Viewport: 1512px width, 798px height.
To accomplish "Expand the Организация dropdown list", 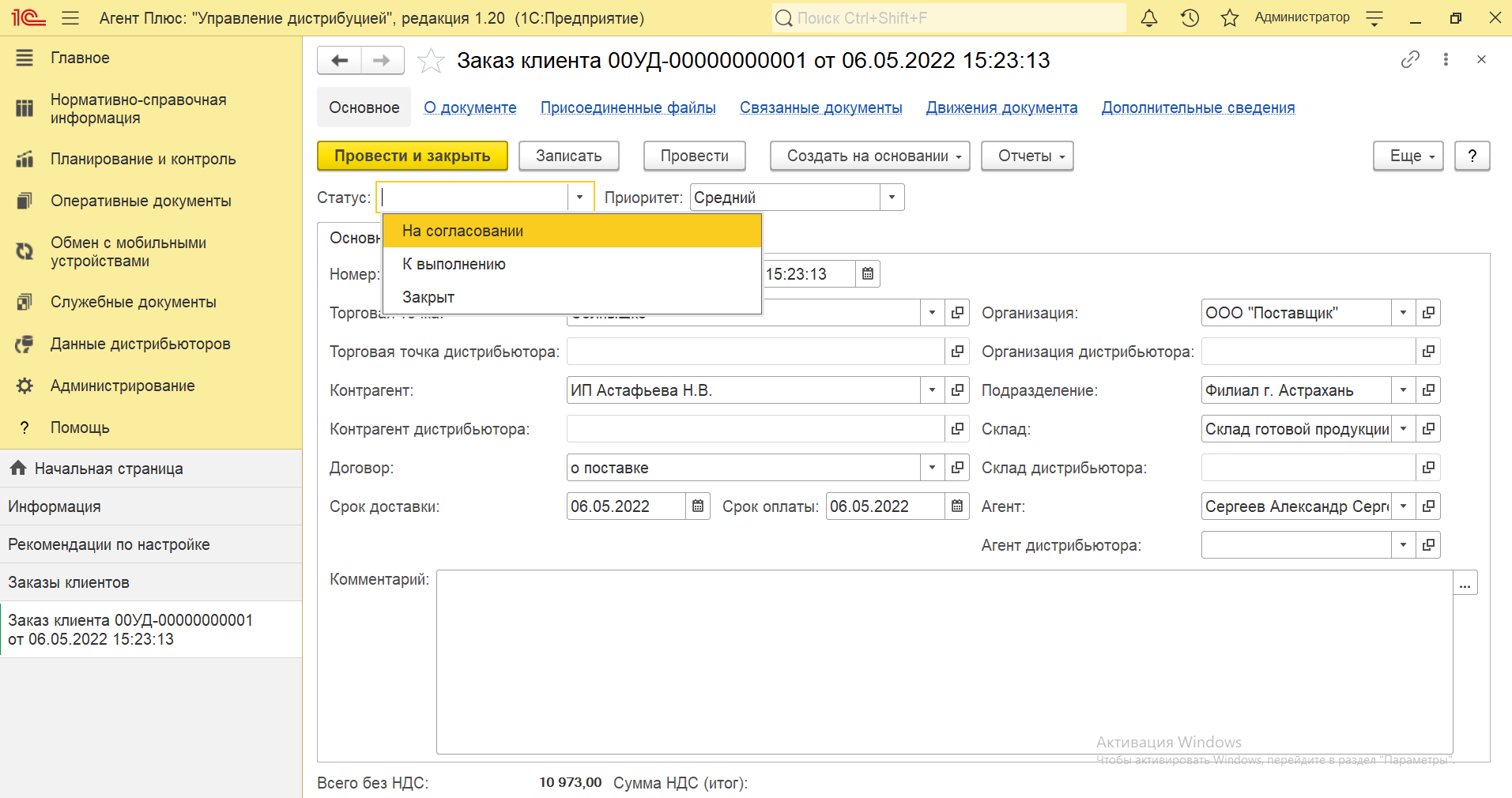I will 1403,313.
